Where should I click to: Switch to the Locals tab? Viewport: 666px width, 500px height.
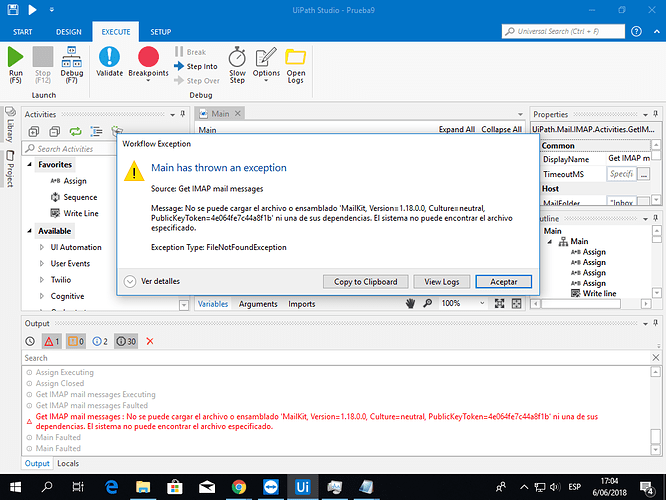(x=68, y=463)
